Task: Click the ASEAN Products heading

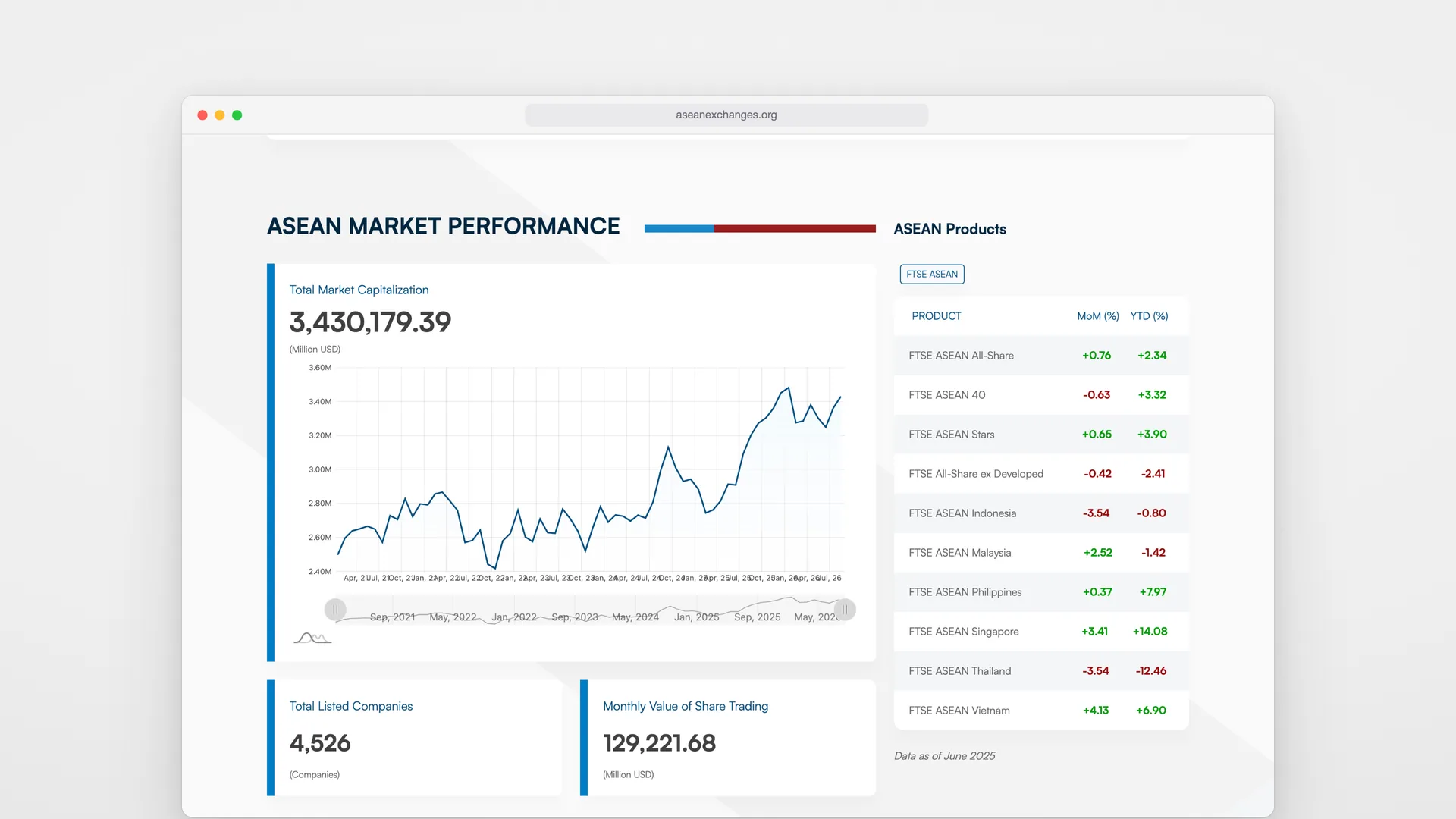Action: [949, 229]
